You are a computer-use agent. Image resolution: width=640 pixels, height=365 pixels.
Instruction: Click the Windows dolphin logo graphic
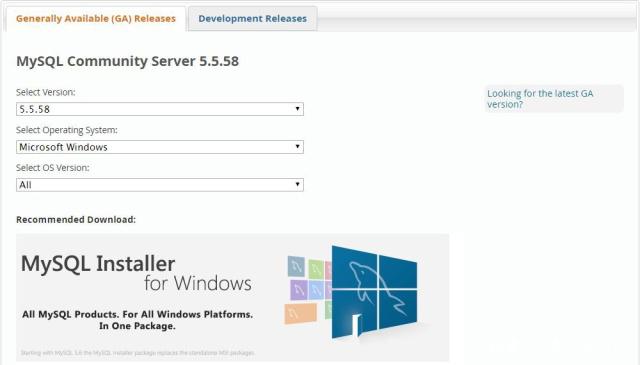point(374,292)
